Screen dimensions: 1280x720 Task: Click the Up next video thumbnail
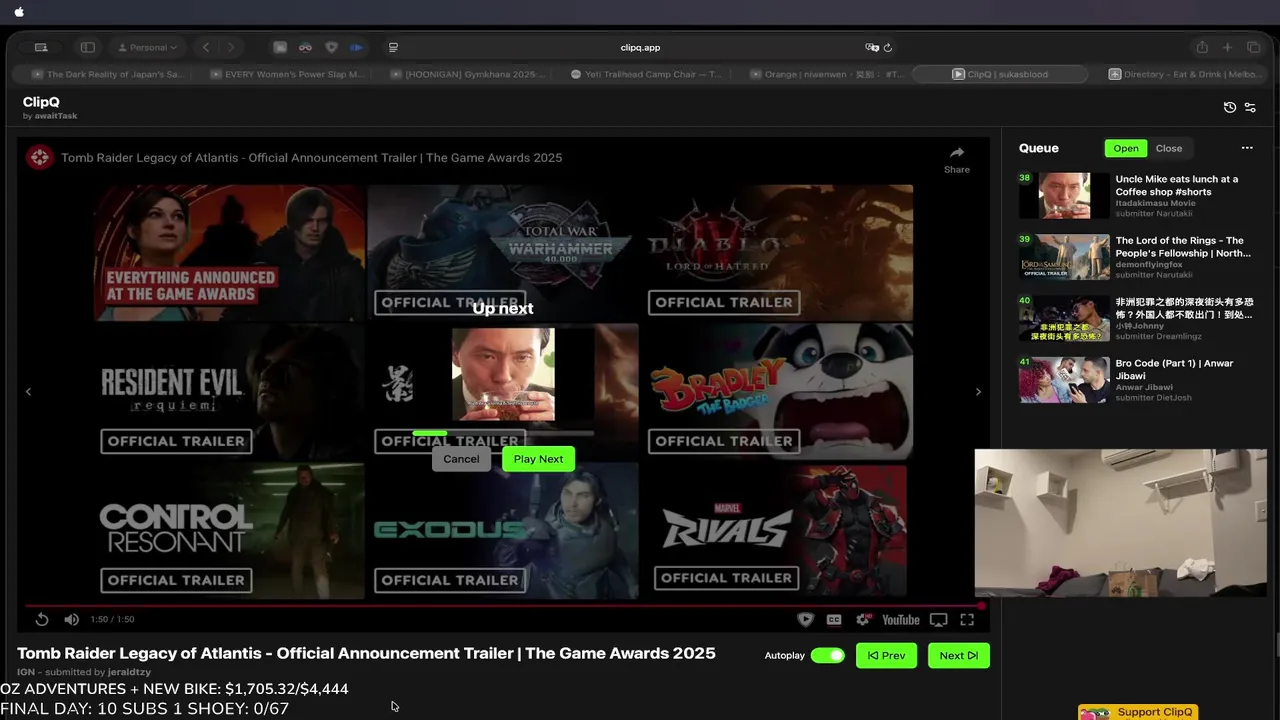[x=503, y=375]
